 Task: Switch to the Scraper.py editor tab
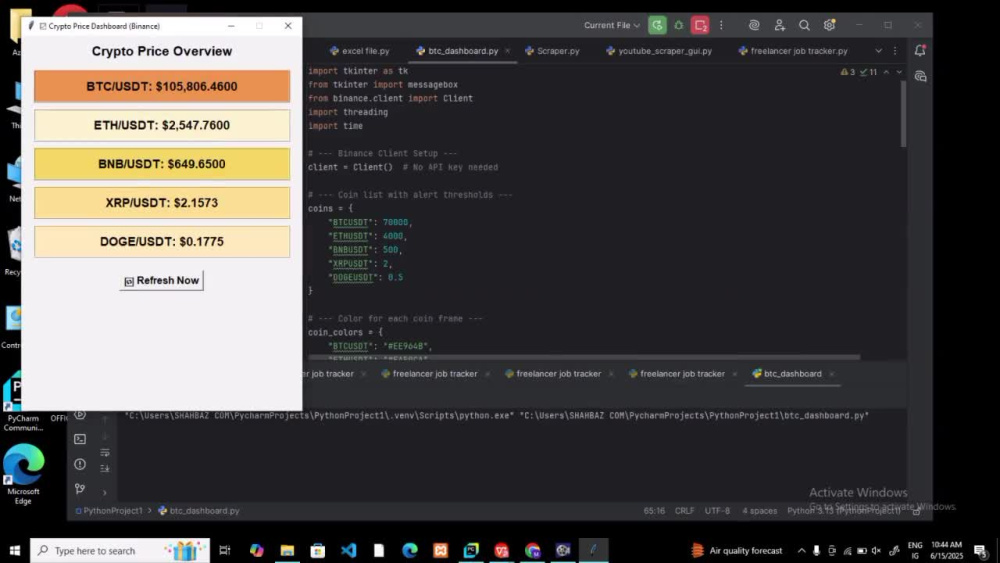pyautogui.click(x=552, y=51)
